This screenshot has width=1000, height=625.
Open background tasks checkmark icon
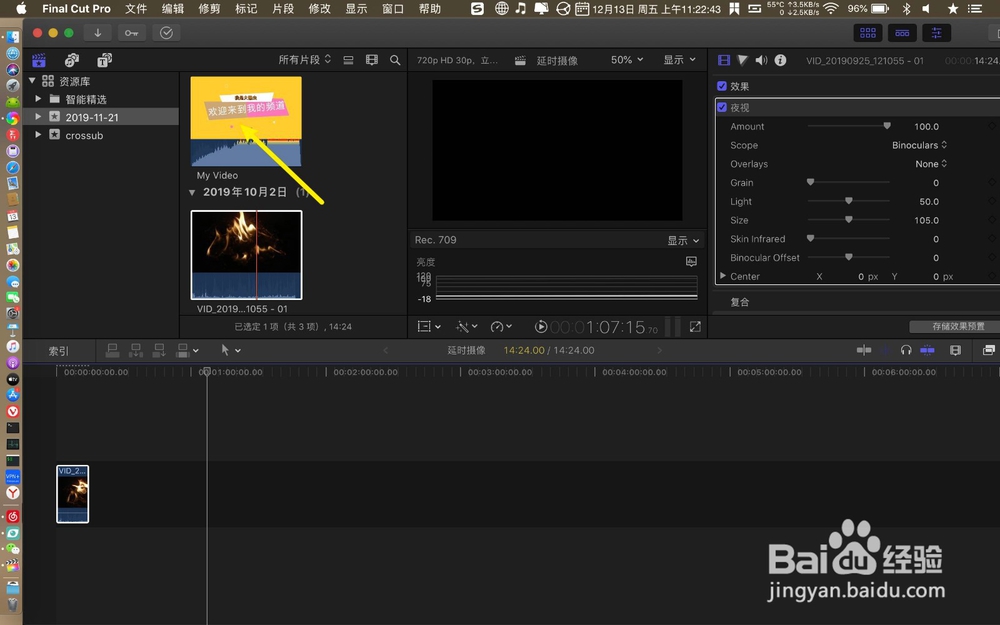click(166, 33)
